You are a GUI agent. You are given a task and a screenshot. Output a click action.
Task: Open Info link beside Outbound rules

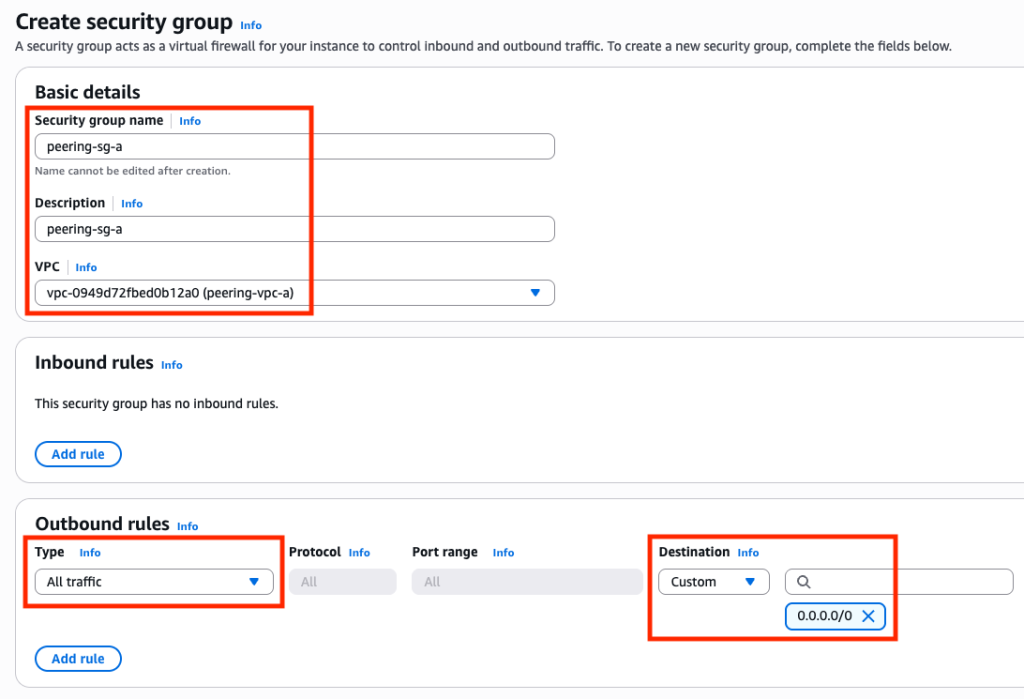[x=187, y=527]
